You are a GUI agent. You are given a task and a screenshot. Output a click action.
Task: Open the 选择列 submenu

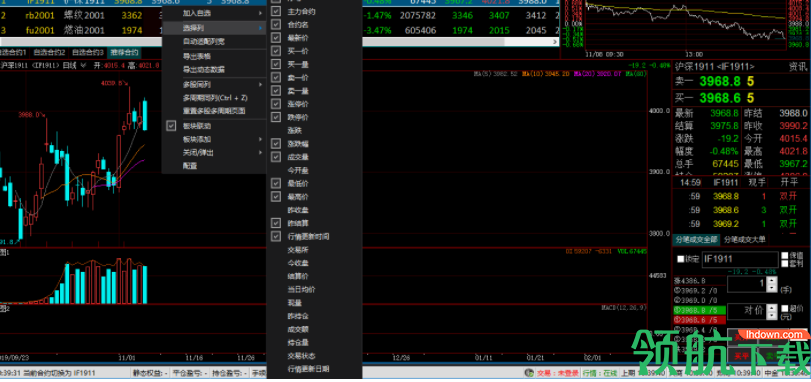coord(214,27)
